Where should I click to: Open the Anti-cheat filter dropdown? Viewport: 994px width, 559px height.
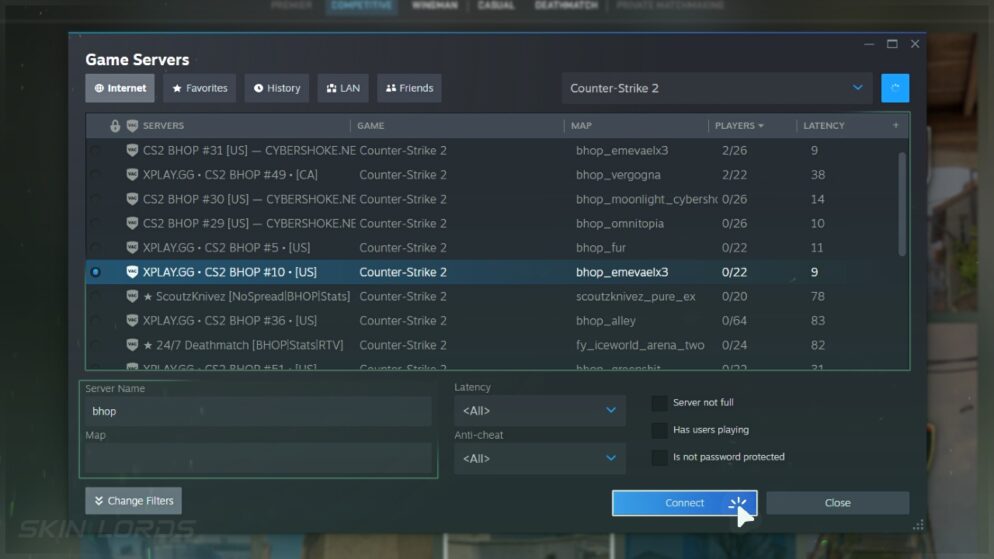(x=539, y=458)
